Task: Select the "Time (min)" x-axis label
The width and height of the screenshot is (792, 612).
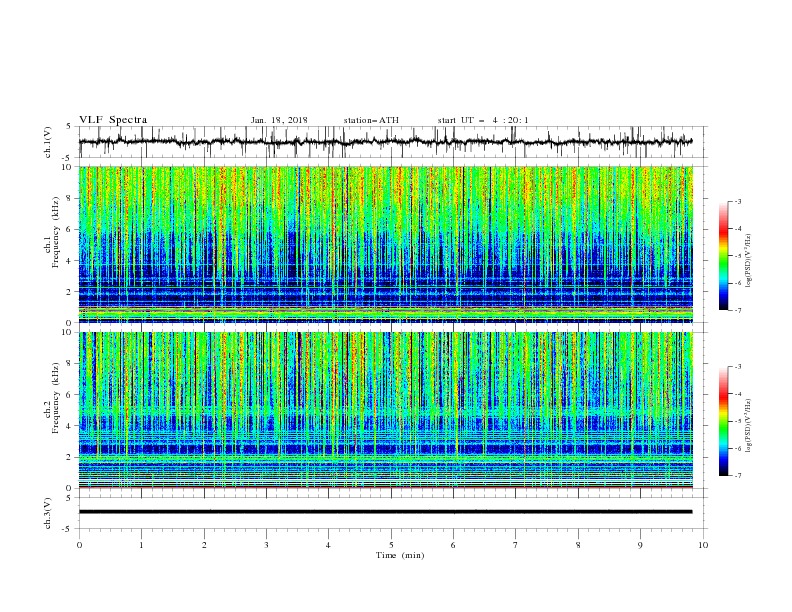Action: (x=400, y=555)
